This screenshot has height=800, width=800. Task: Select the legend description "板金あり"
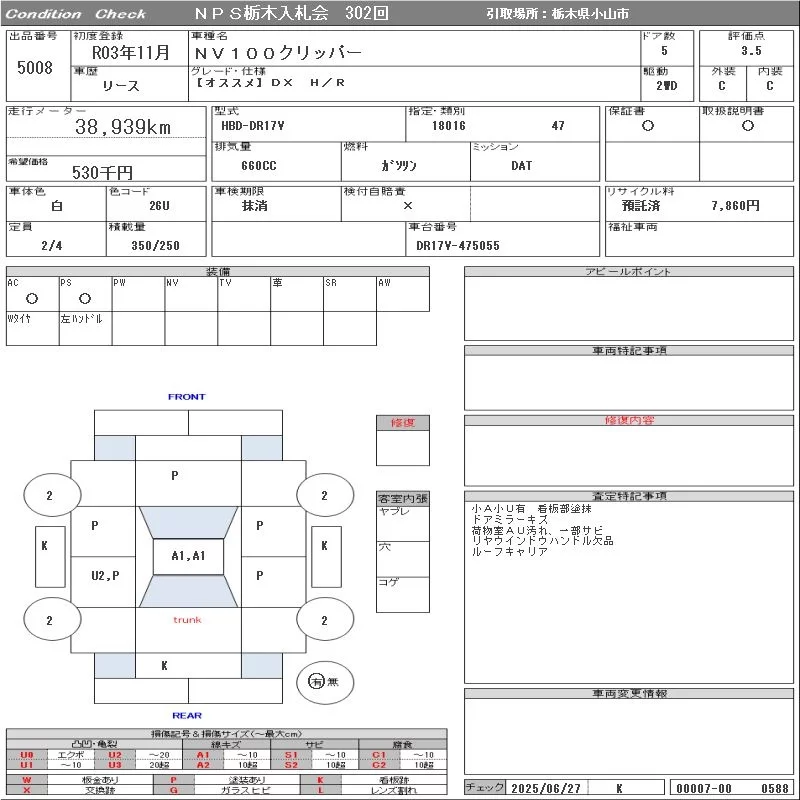(99, 780)
